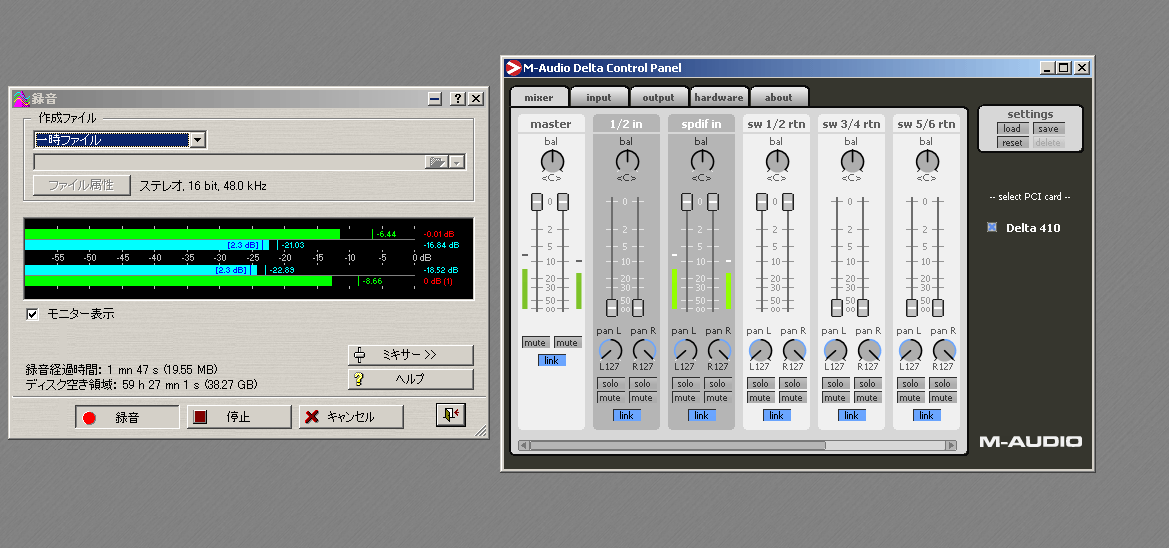Adjust the master bal knob
This screenshot has height=548, width=1169.
coord(552,160)
